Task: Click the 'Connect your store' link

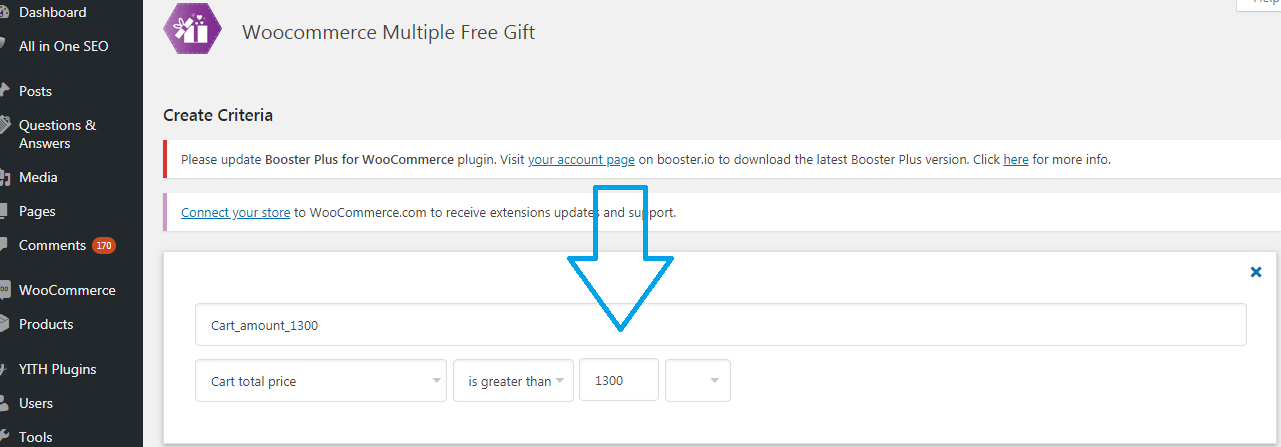Action: coord(236,213)
